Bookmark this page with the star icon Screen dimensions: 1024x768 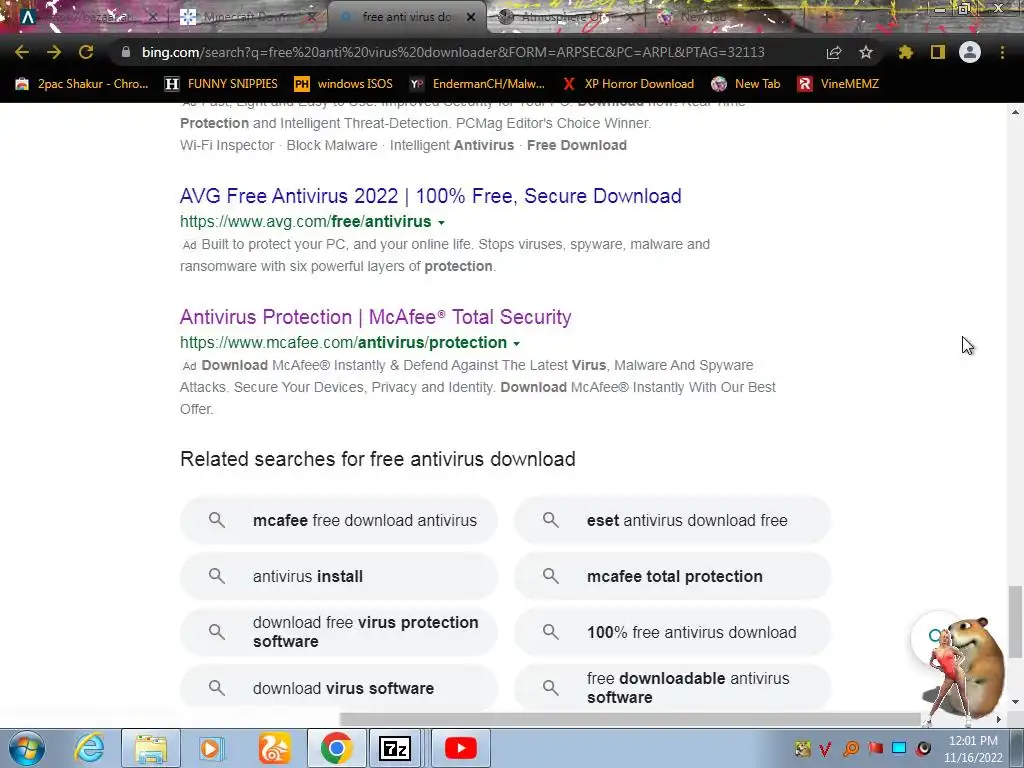866,52
